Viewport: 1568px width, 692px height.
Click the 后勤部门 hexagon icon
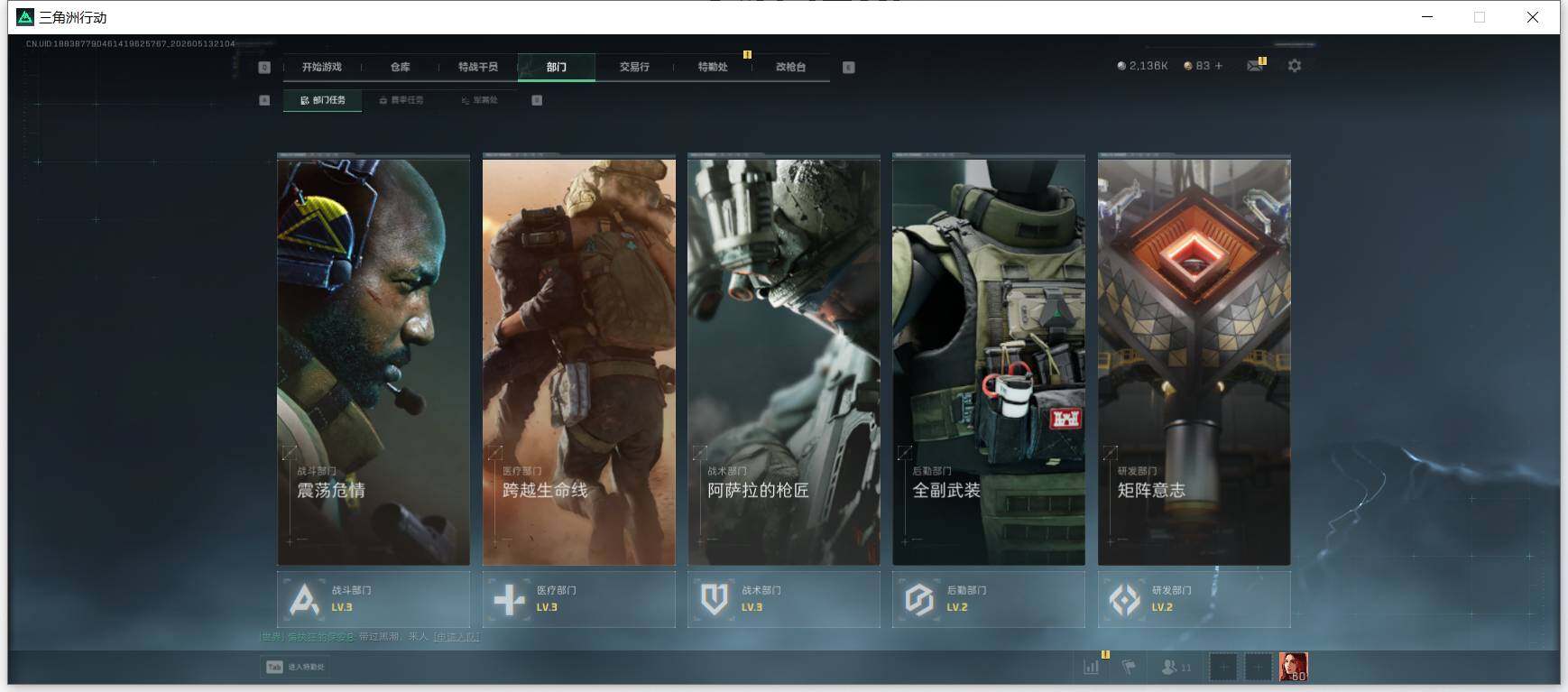point(919,599)
